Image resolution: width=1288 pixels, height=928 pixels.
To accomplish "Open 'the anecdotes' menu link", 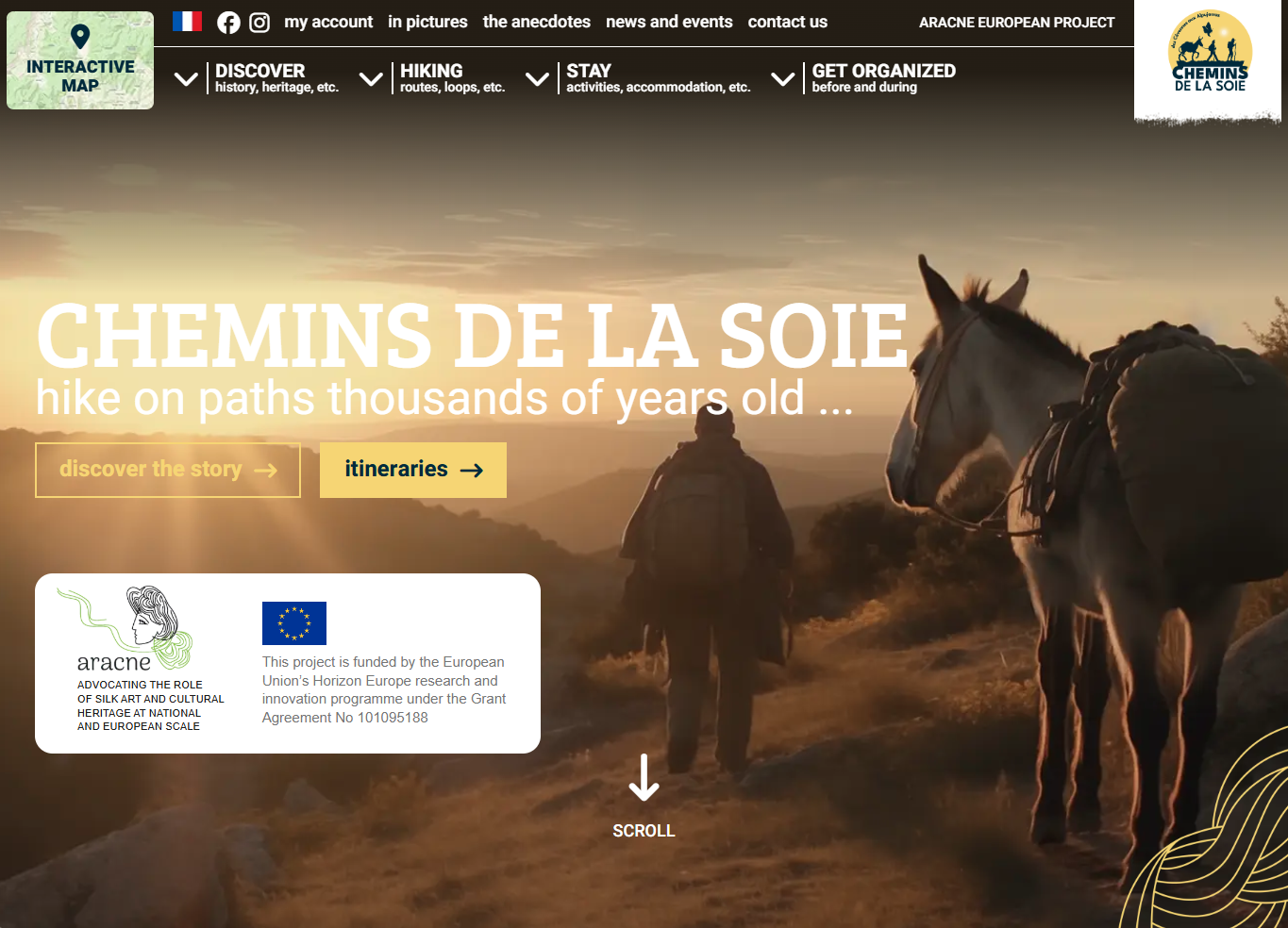I will 537,22.
